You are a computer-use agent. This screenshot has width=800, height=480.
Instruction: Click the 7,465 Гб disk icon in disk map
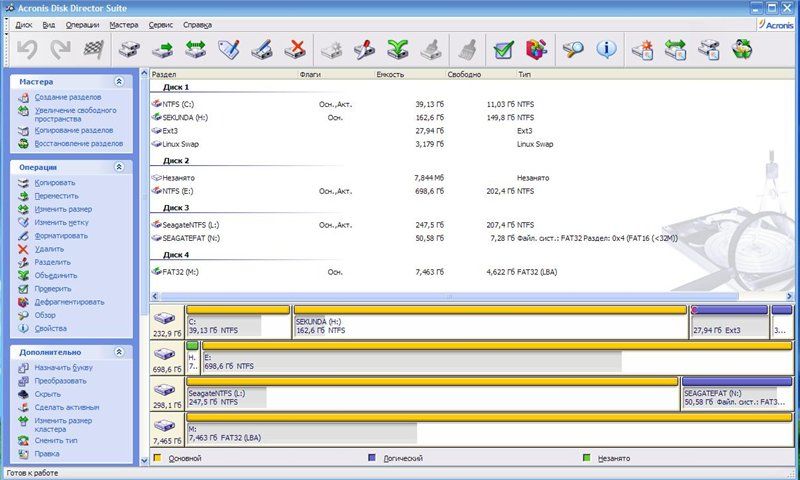click(164, 426)
